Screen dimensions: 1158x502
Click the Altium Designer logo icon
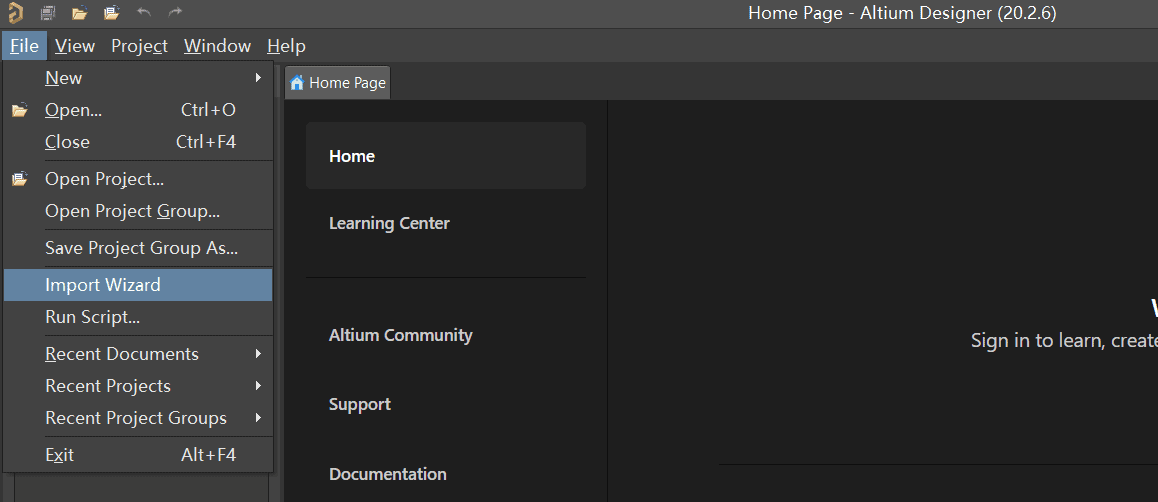(15, 13)
